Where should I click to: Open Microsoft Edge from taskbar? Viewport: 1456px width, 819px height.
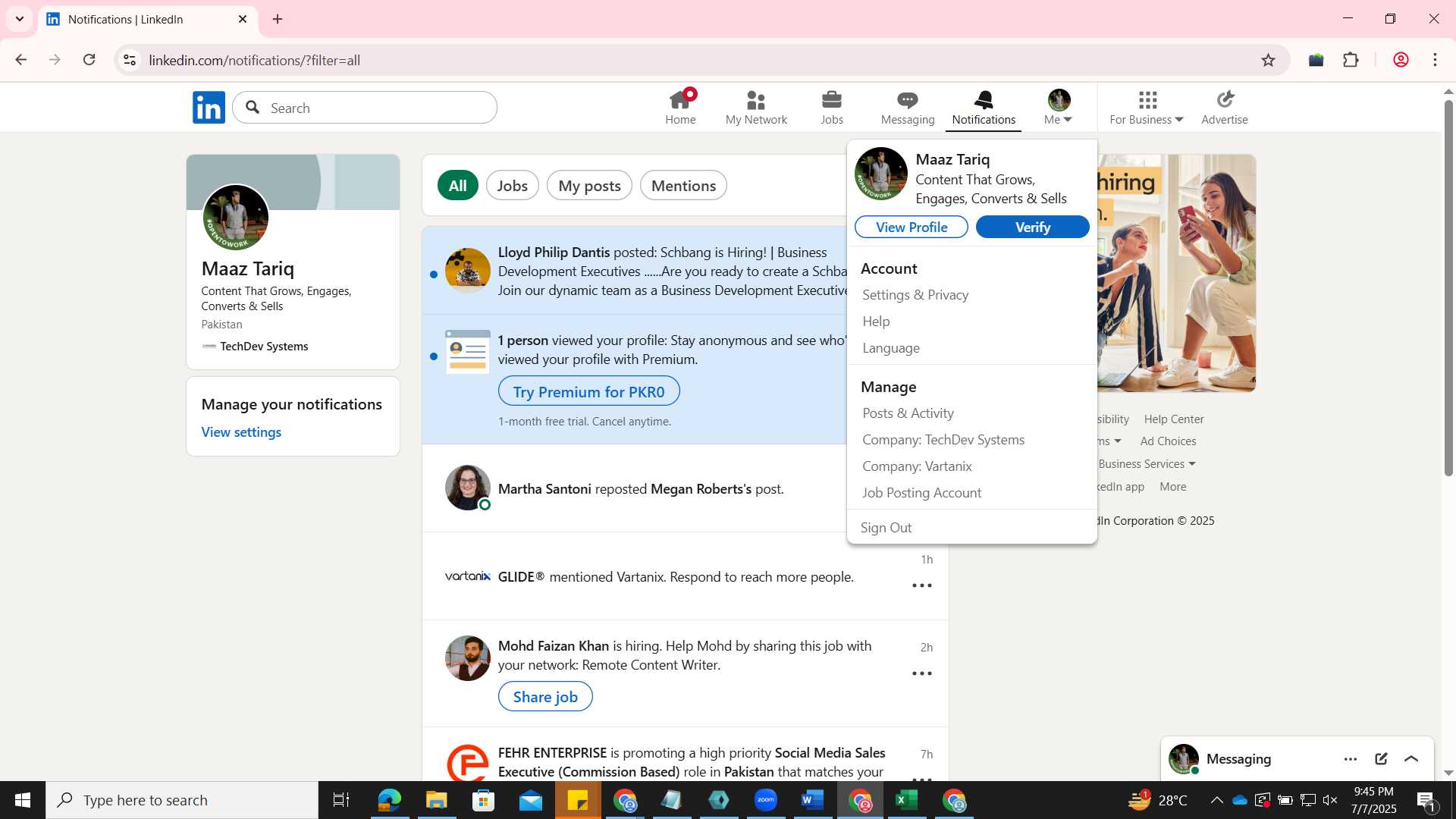point(389,800)
